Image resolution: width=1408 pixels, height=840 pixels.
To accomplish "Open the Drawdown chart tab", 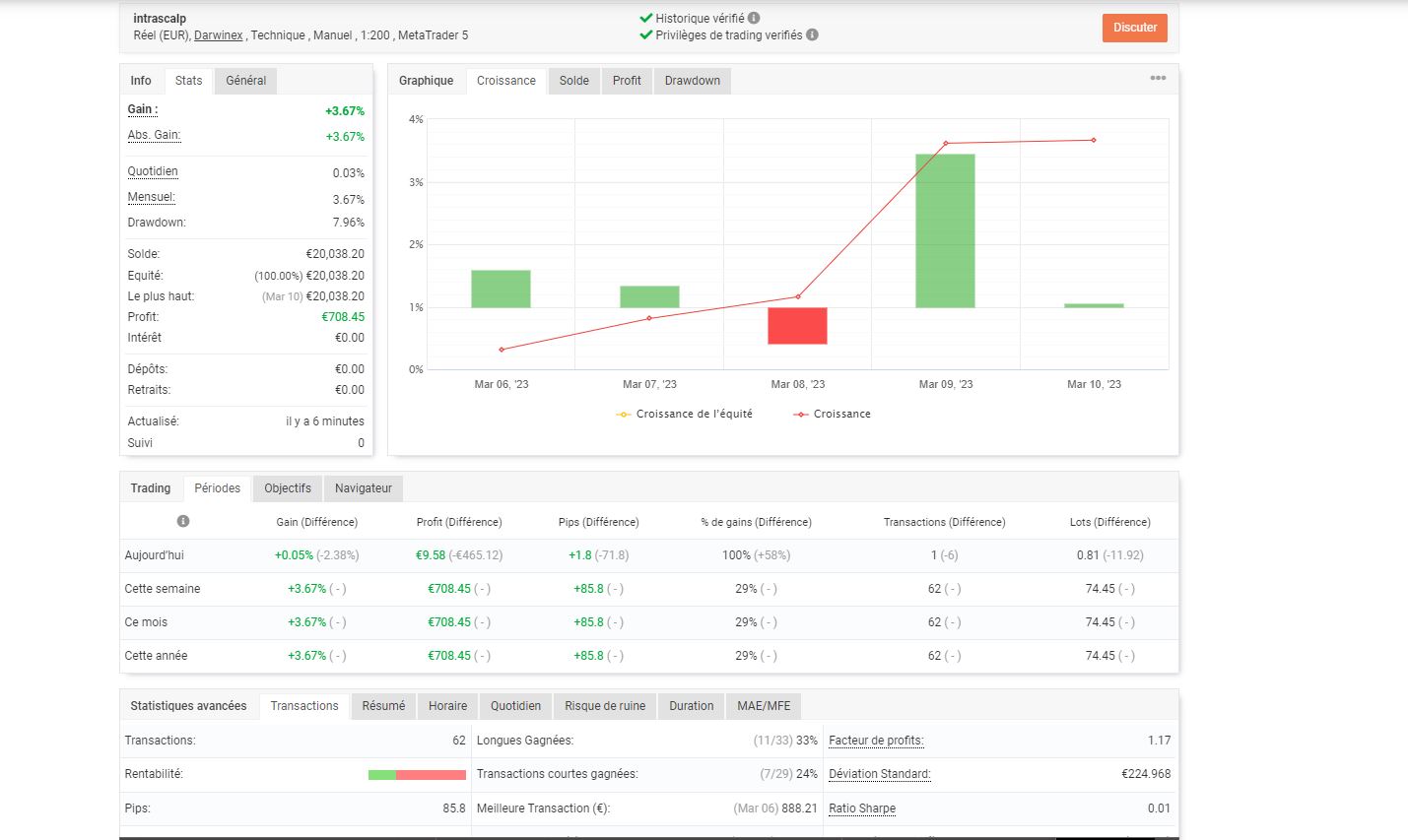I will 692,81.
